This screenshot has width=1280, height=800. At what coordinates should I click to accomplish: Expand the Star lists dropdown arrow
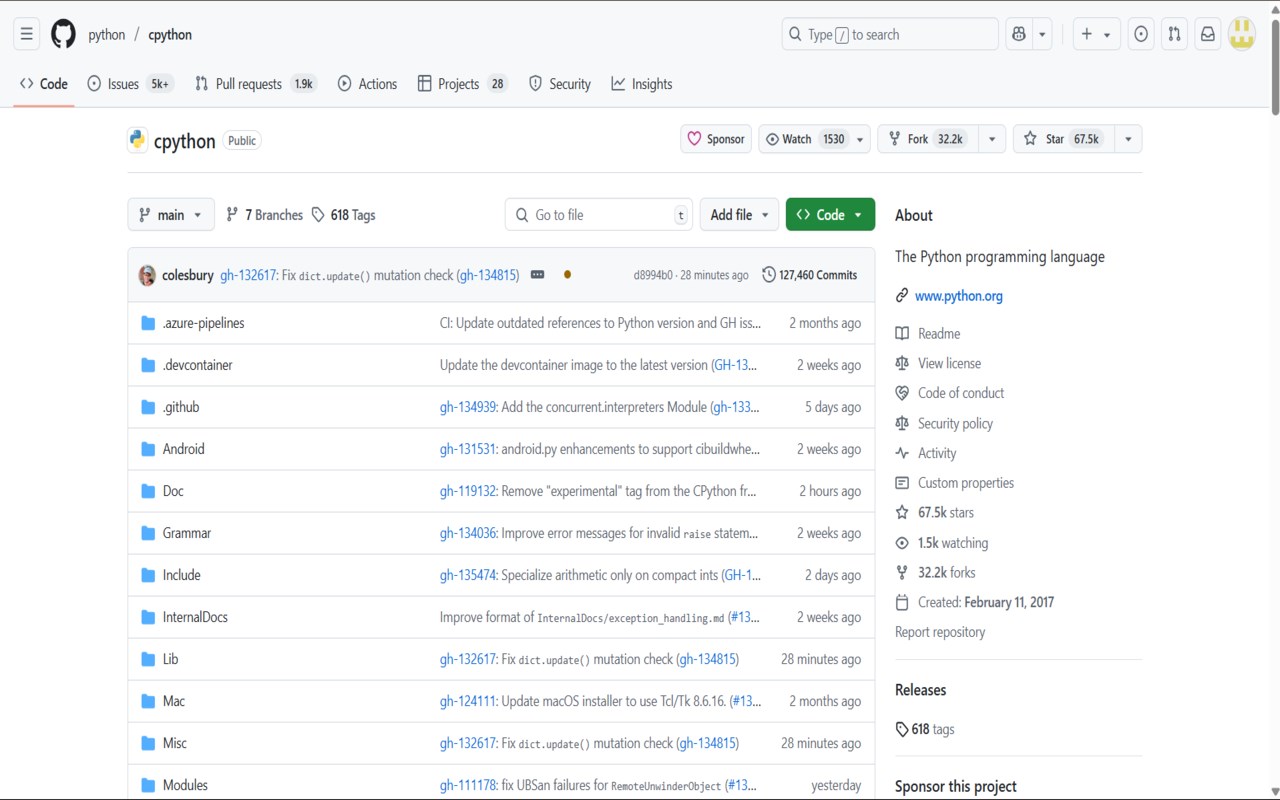tap(1128, 139)
